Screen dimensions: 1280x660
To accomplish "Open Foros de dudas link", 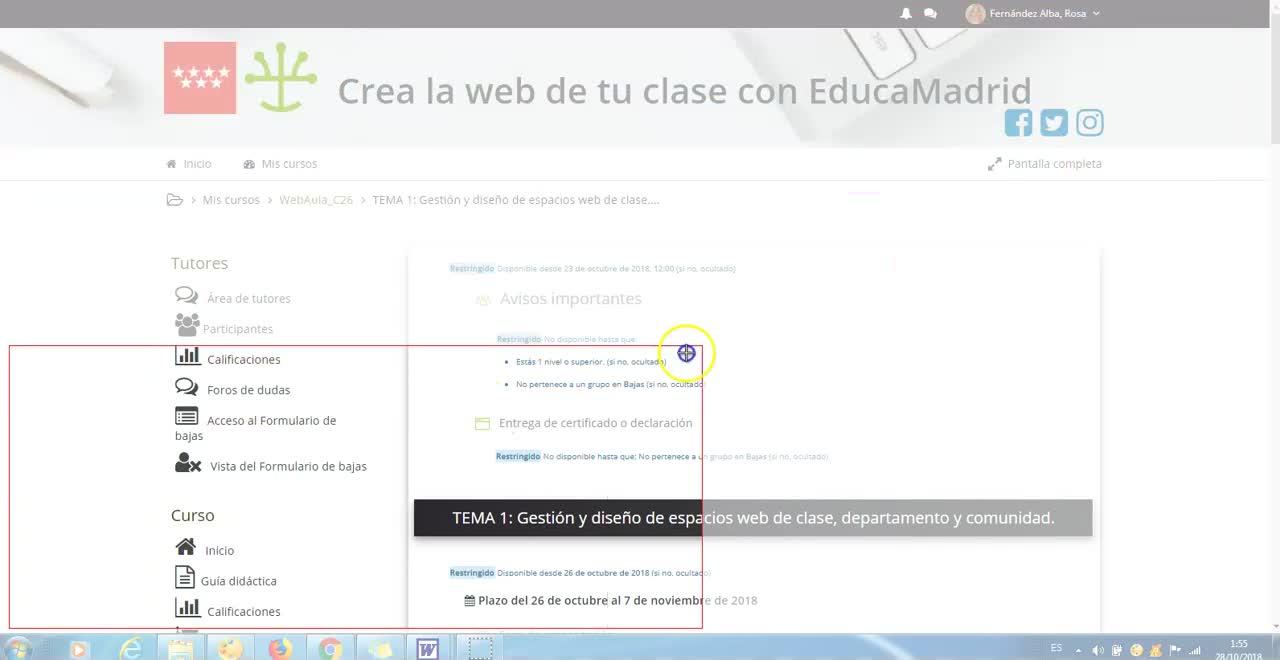I will point(249,390).
